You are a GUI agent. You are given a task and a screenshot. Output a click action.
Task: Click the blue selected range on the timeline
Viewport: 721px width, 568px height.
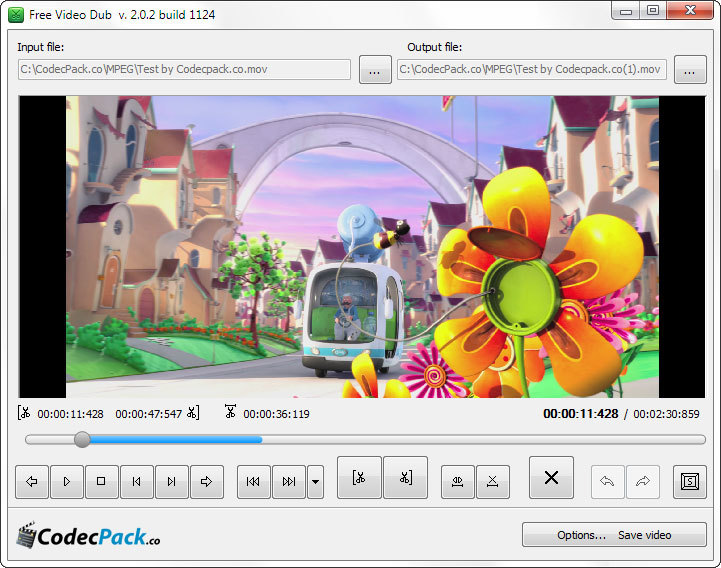176,440
